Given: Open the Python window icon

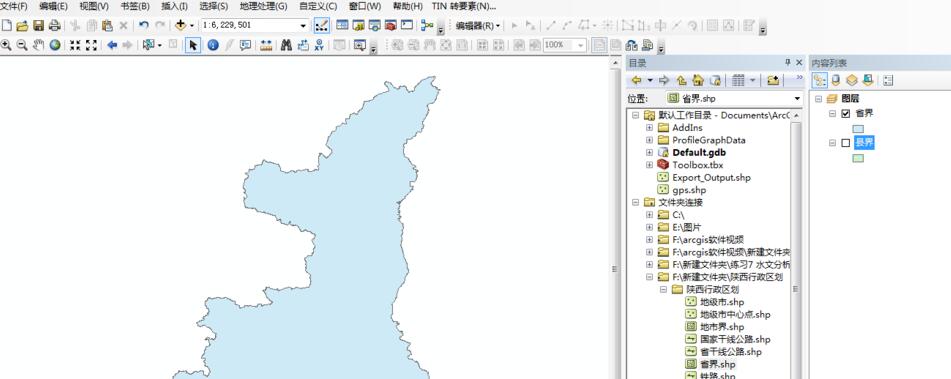Looking at the screenshot, I should click(x=406, y=25).
